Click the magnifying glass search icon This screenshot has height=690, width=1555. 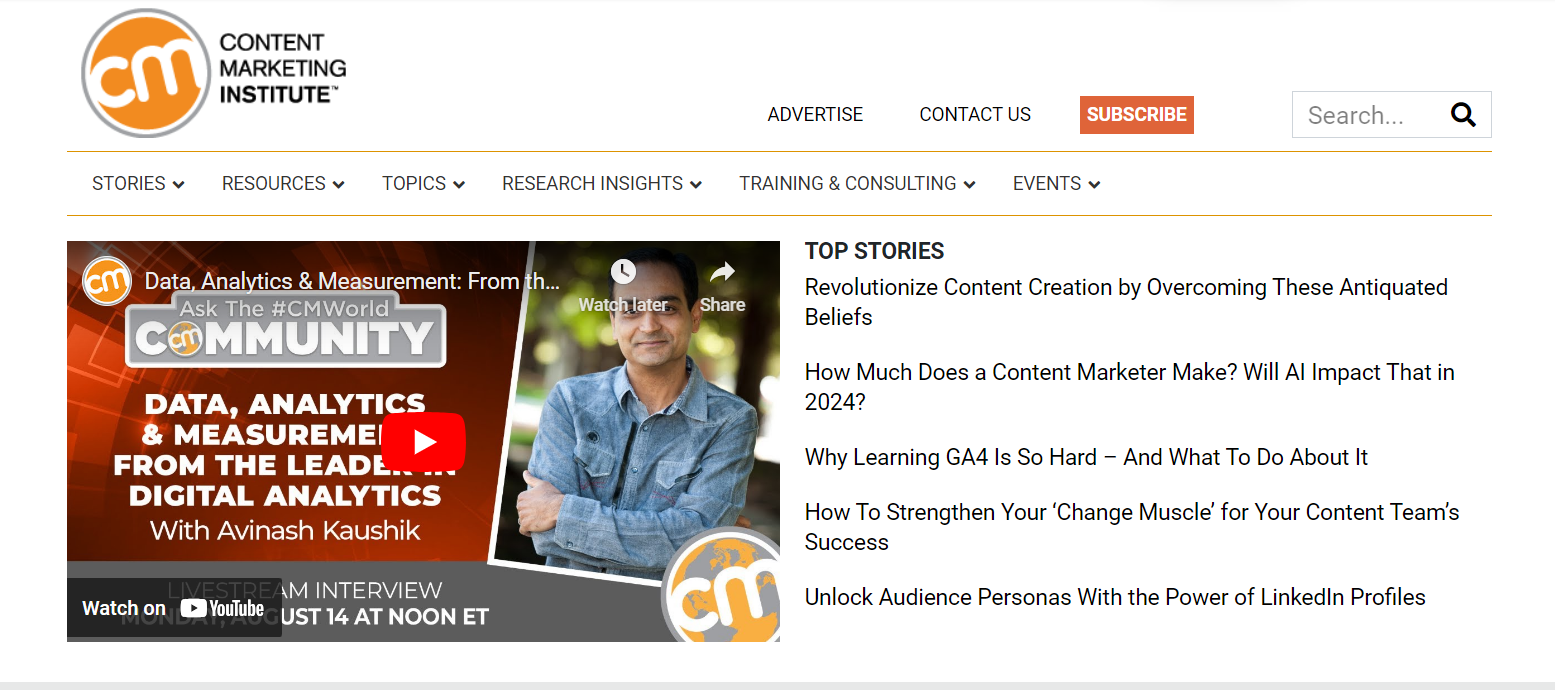[1463, 115]
